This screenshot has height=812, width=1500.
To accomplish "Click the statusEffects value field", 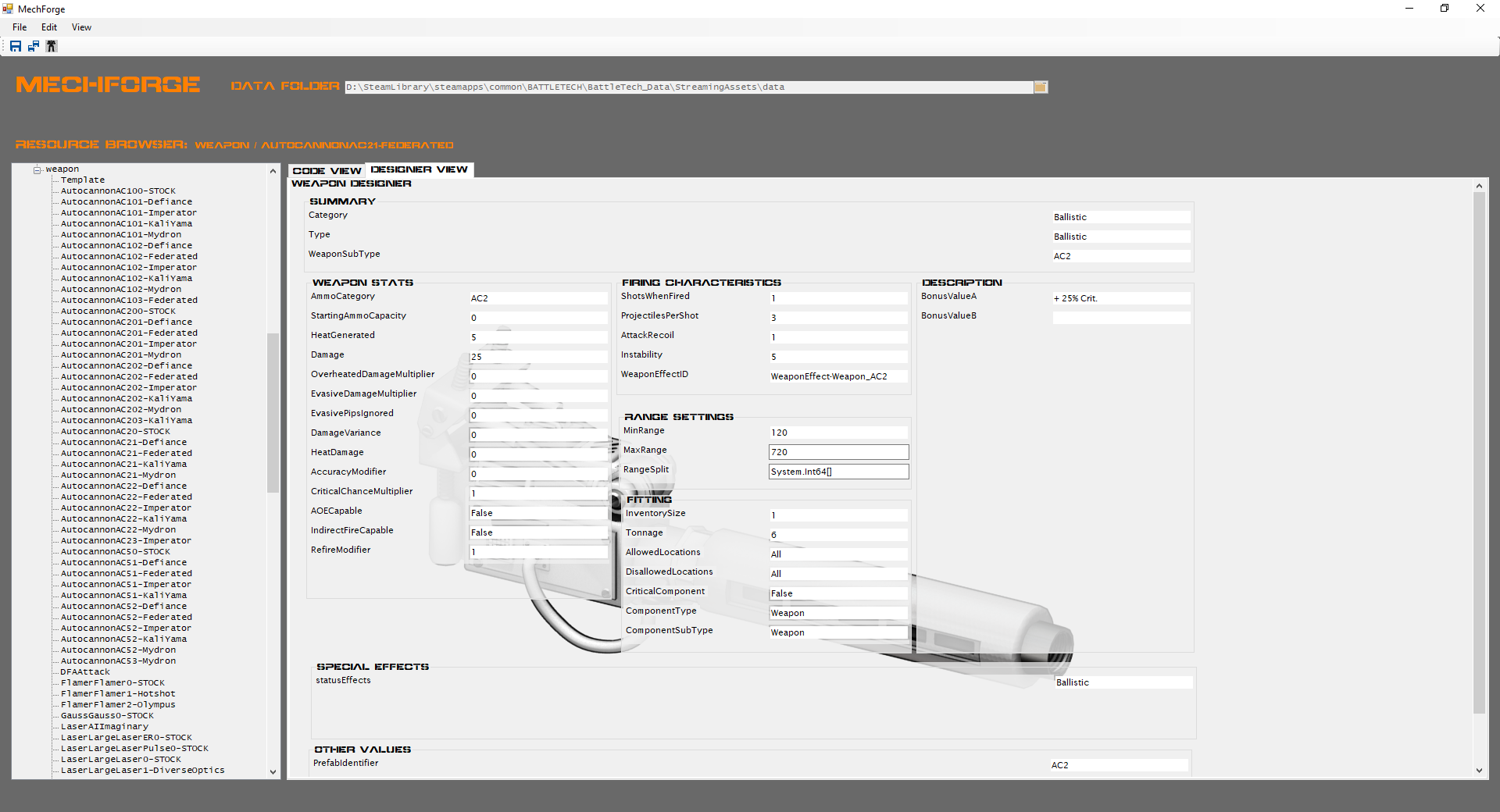I will tap(1123, 682).
